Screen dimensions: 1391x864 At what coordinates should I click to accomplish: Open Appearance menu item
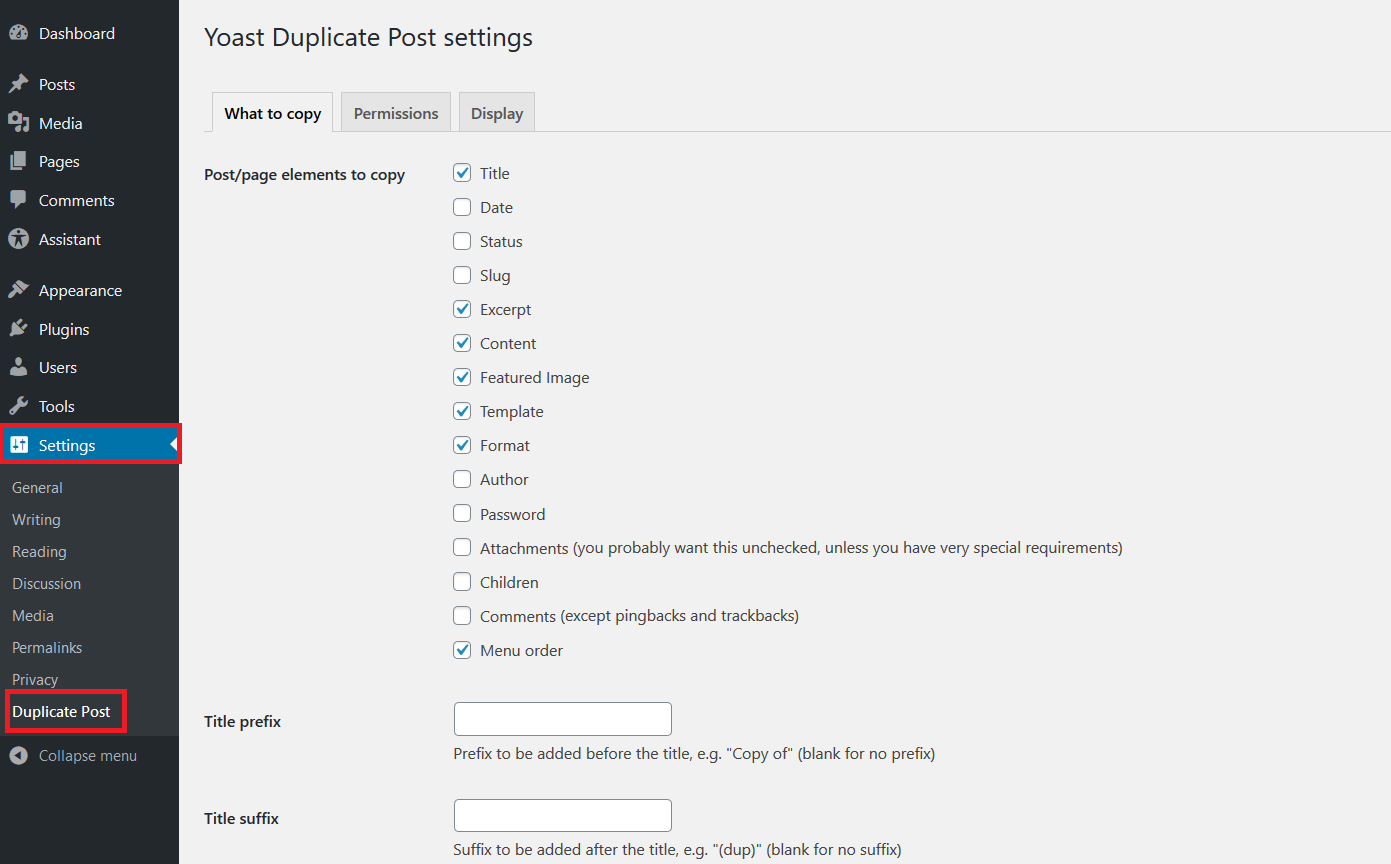coord(80,290)
